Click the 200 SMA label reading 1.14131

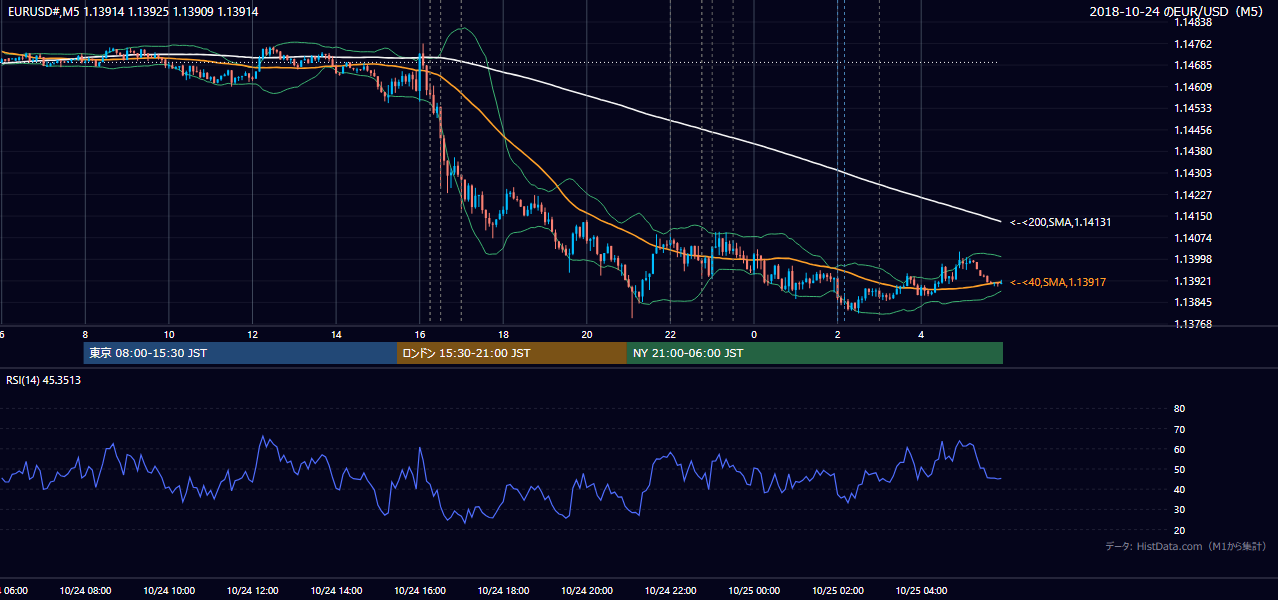(1059, 222)
